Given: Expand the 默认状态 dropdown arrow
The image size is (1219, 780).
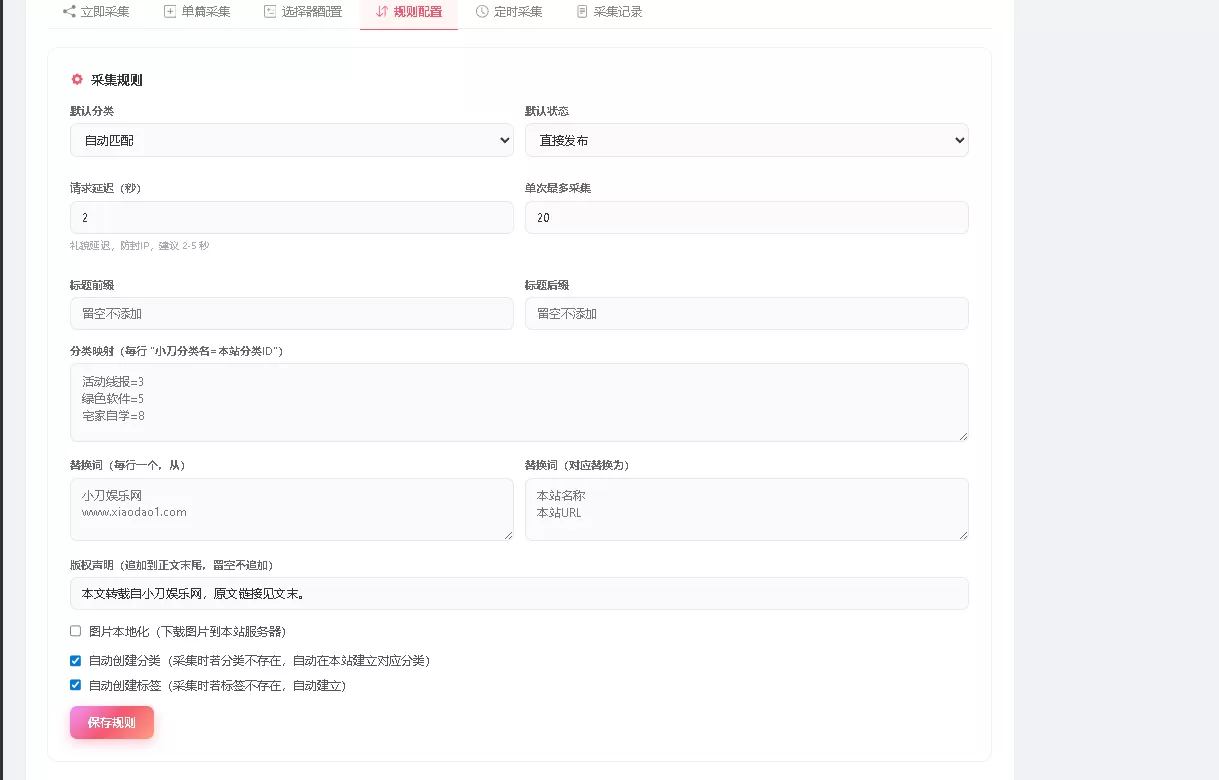Looking at the screenshot, I should tap(956, 140).
